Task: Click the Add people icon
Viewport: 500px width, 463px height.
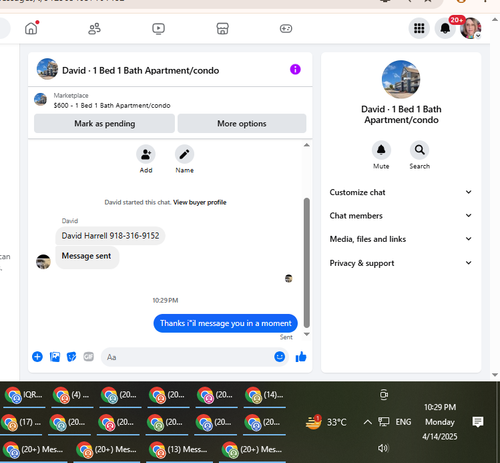Action: click(x=146, y=154)
